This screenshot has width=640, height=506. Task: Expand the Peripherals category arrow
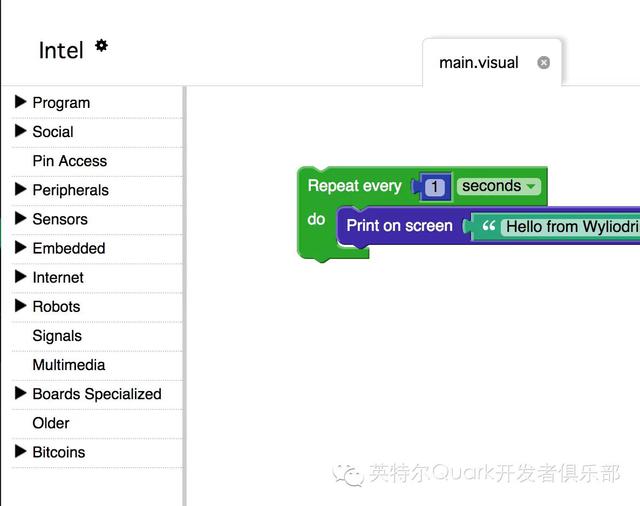click(20, 189)
